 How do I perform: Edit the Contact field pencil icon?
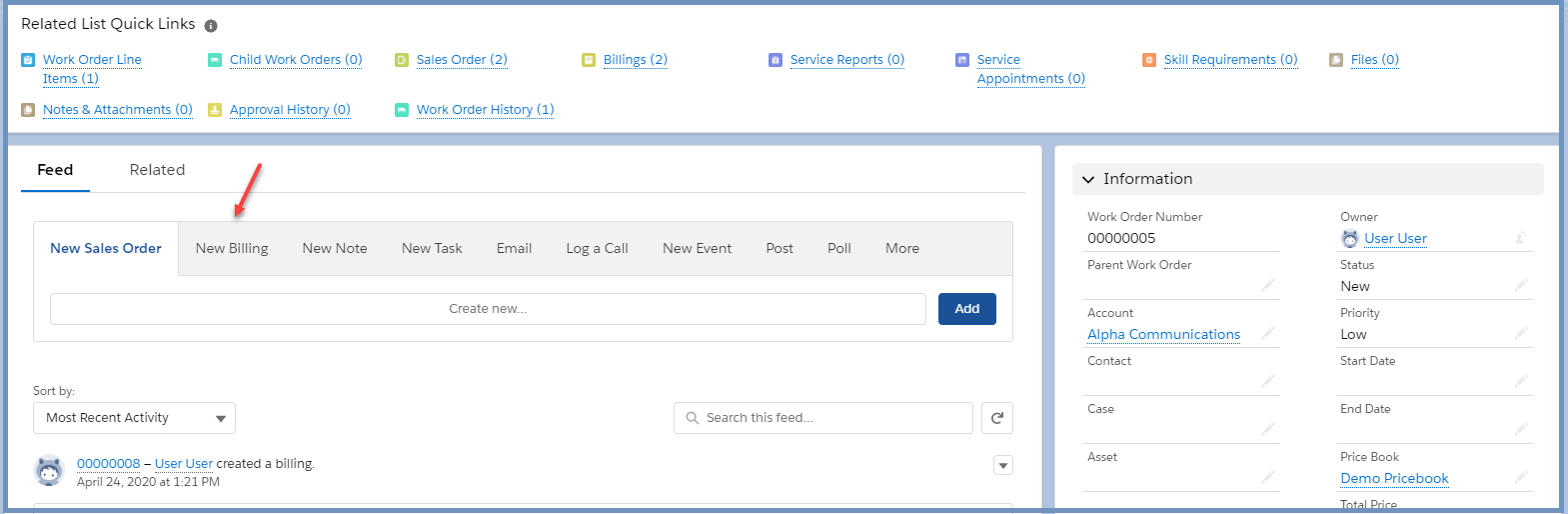tap(1268, 381)
